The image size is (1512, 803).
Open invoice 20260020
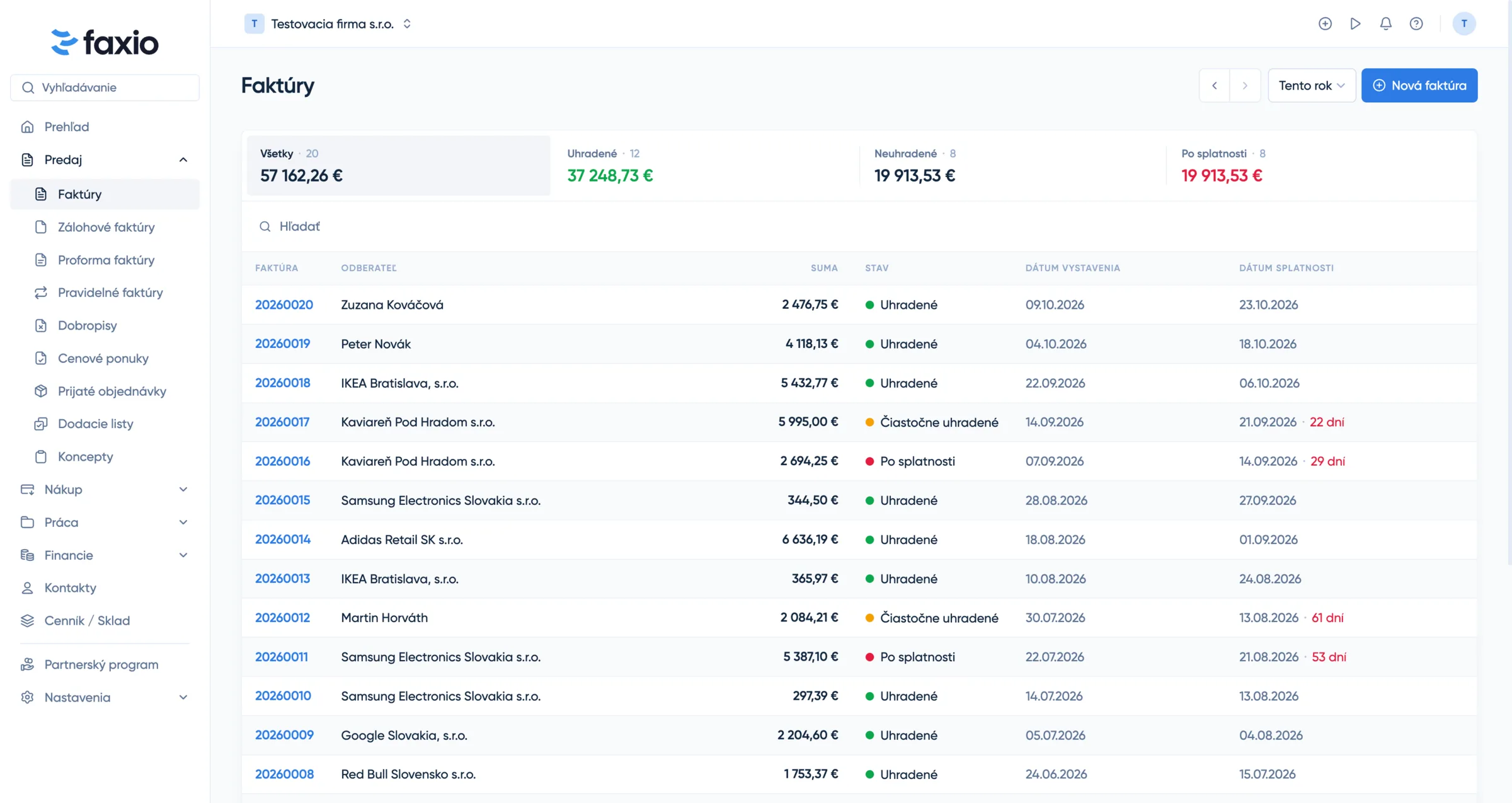point(284,304)
